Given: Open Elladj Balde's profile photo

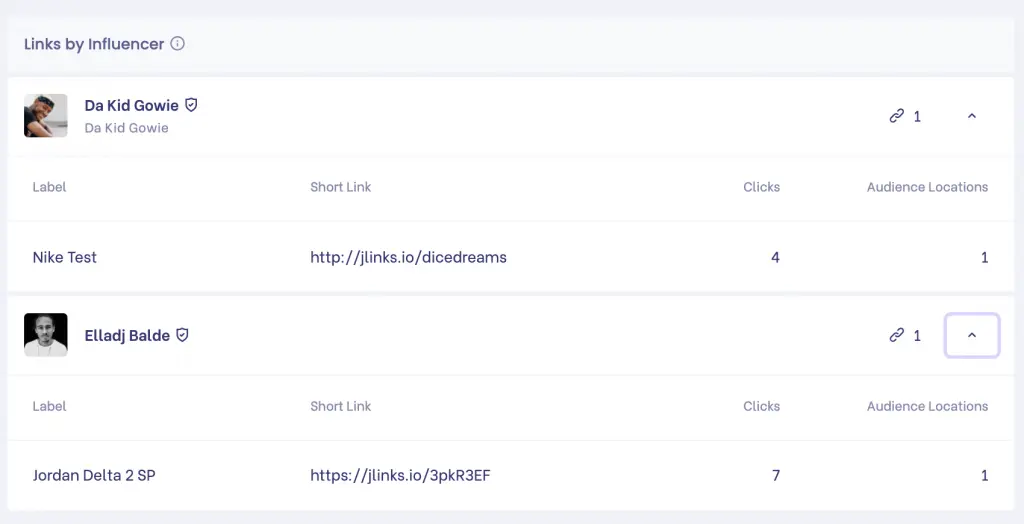Looking at the screenshot, I should pos(46,335).
